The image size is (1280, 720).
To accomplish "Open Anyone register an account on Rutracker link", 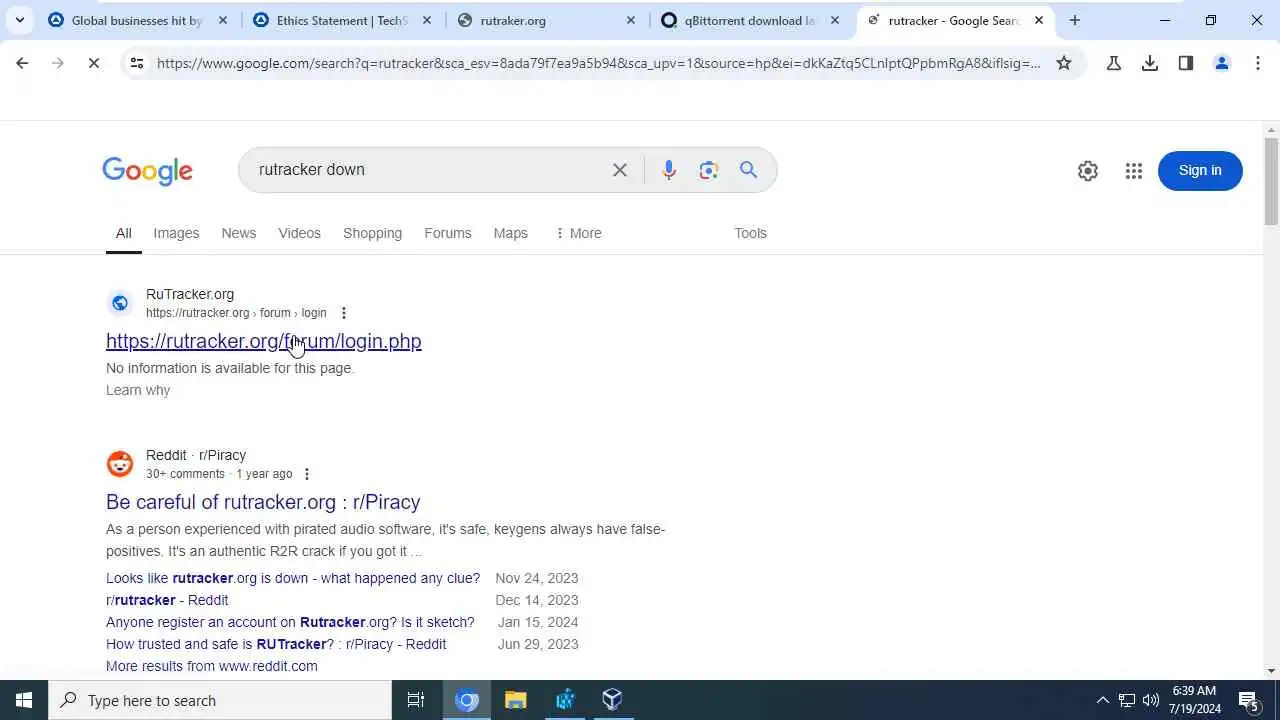I will [x=290, y=622].
